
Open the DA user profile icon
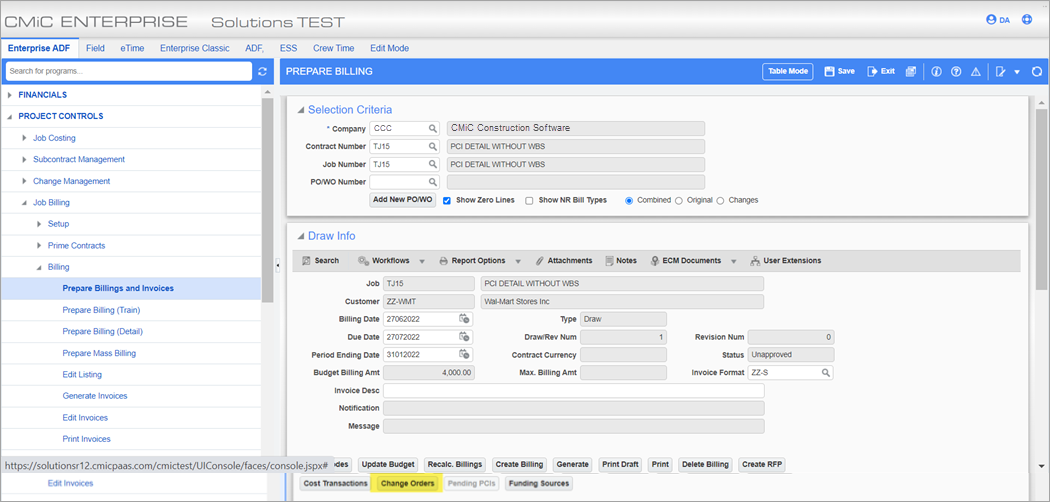click(991, 20)
